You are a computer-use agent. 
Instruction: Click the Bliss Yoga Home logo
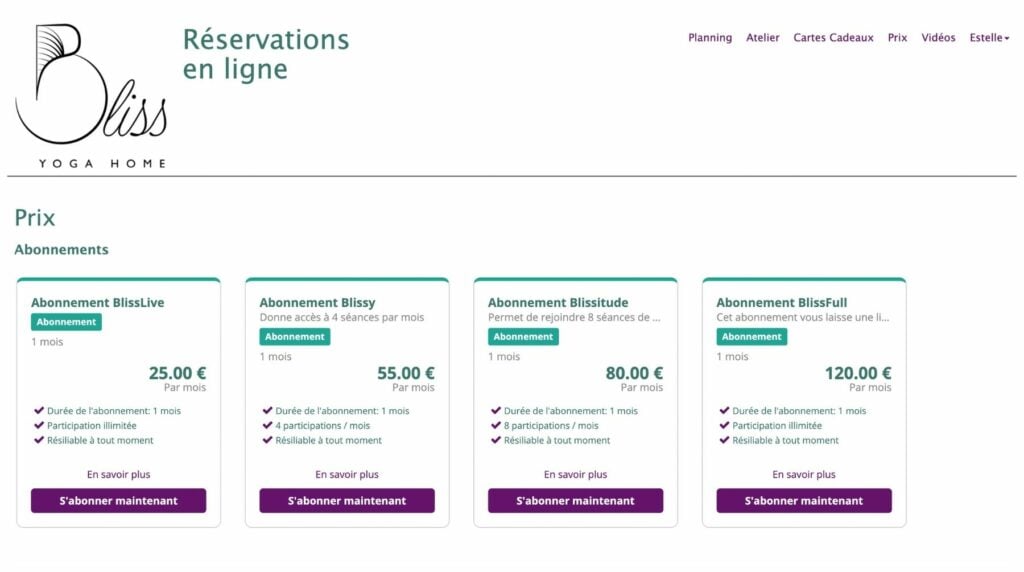click(x=91, y=96)
